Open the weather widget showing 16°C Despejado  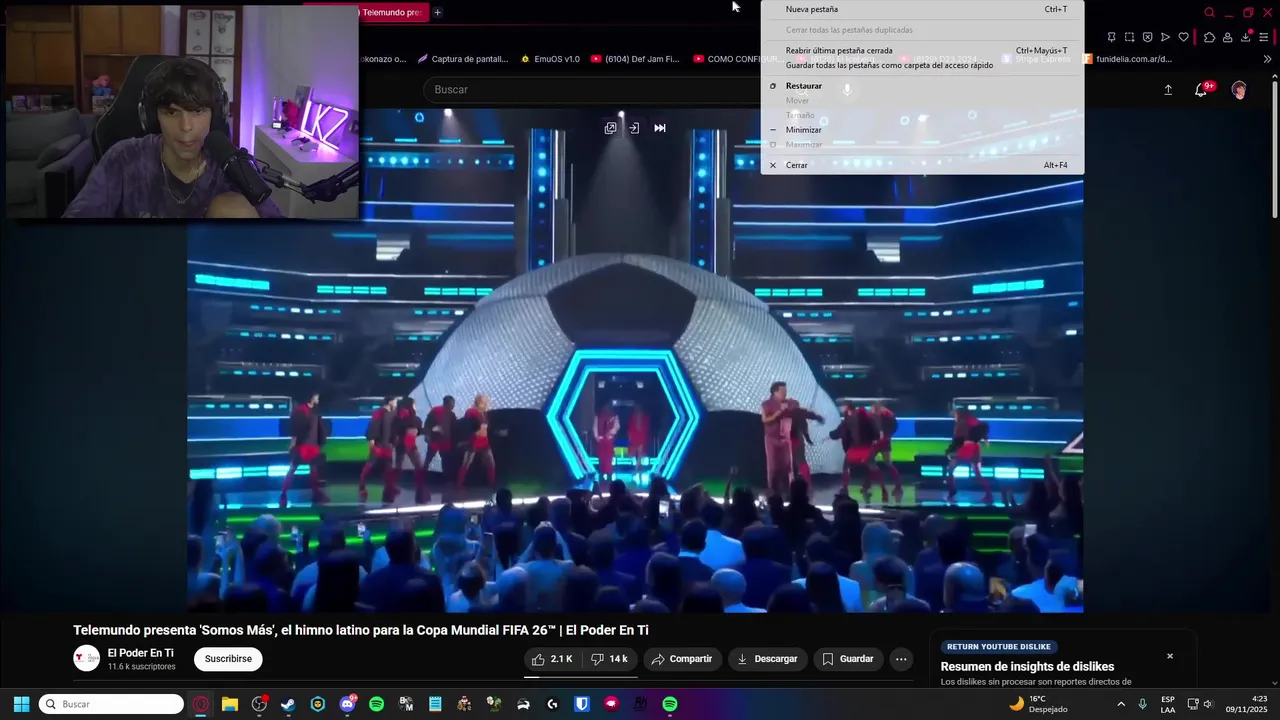(1038, 704)
